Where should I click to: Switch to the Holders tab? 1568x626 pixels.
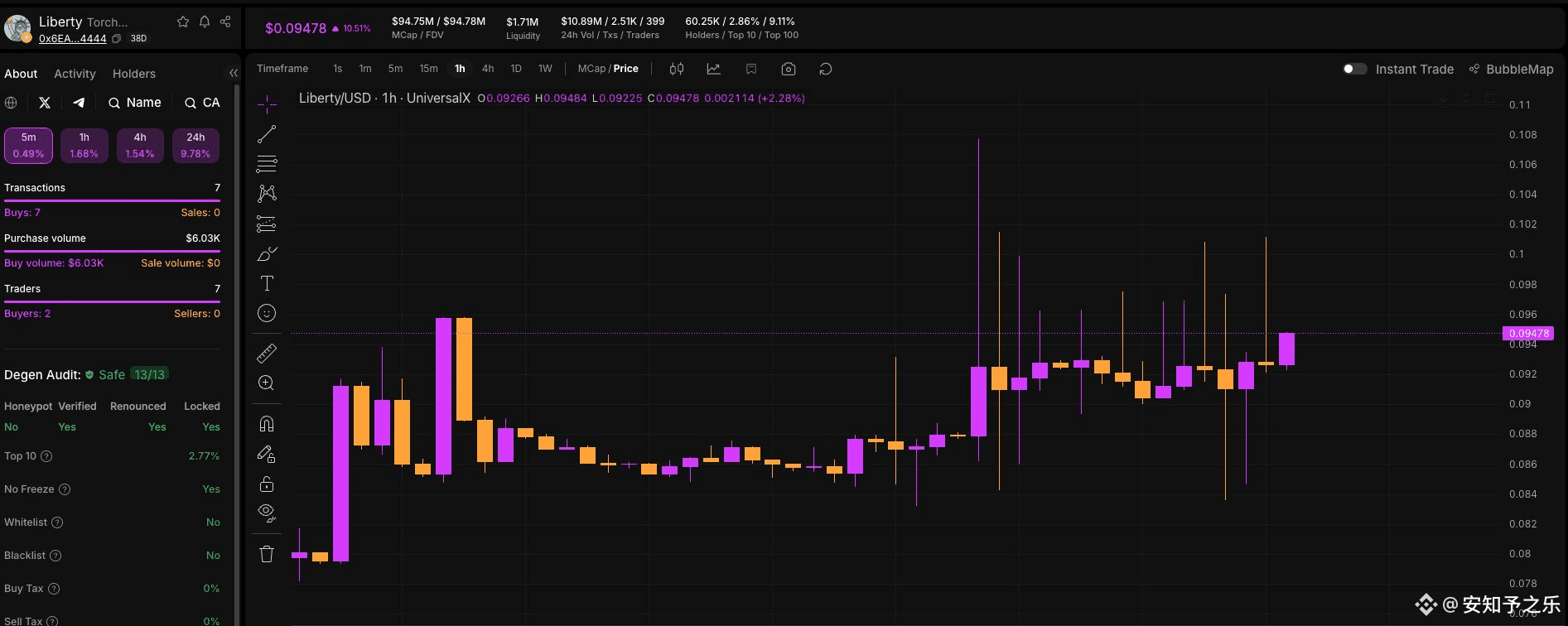pyautogui.click(x=134, y=74)
